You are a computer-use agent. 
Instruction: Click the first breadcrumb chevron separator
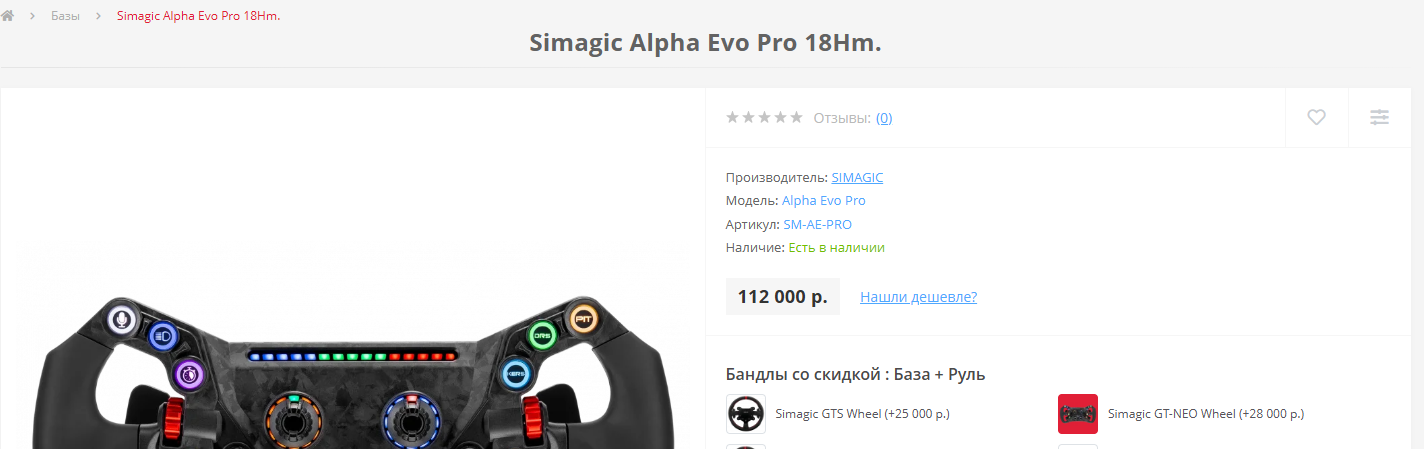click(x=33, y=16)
